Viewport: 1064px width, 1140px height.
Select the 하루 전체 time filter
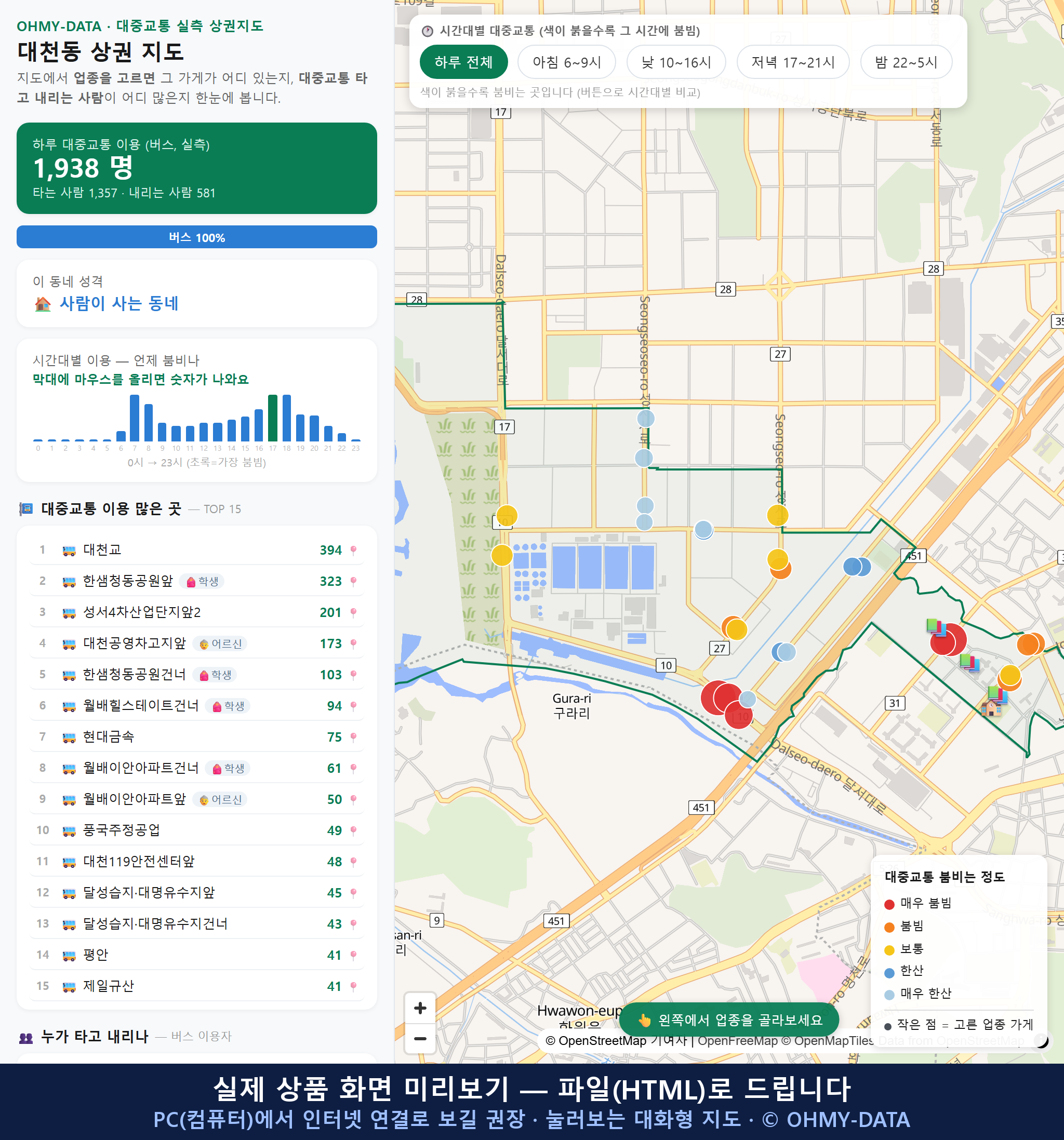(463, 62)
